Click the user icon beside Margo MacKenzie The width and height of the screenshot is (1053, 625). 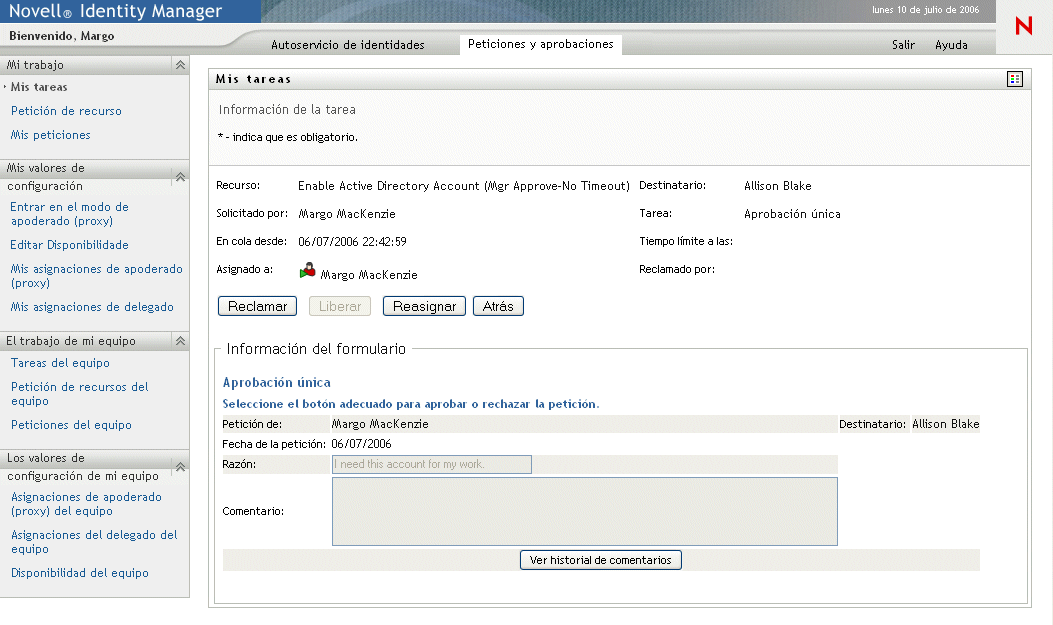click(308, 271)
